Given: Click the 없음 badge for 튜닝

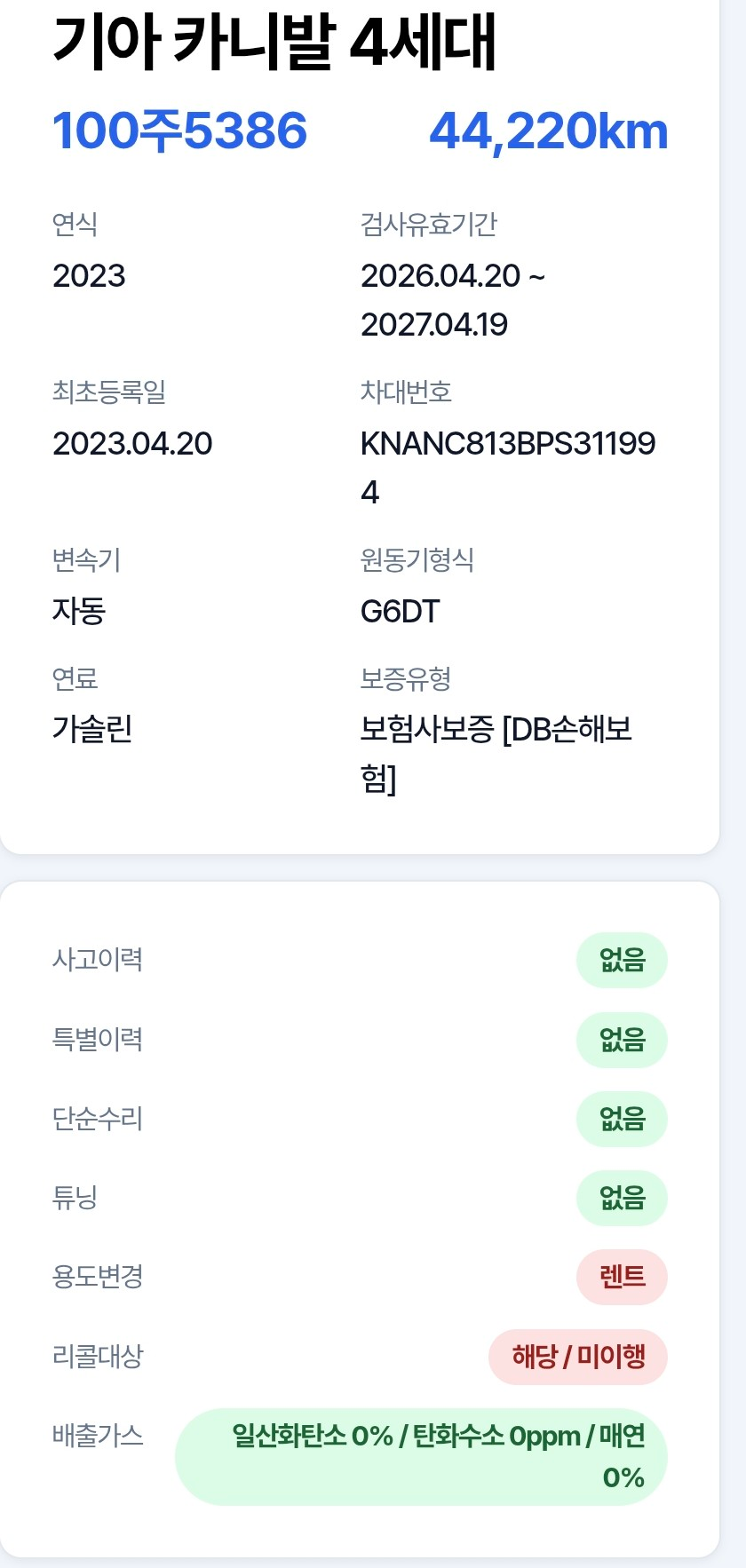Looking at the screenshot, I should point(622,1199).
